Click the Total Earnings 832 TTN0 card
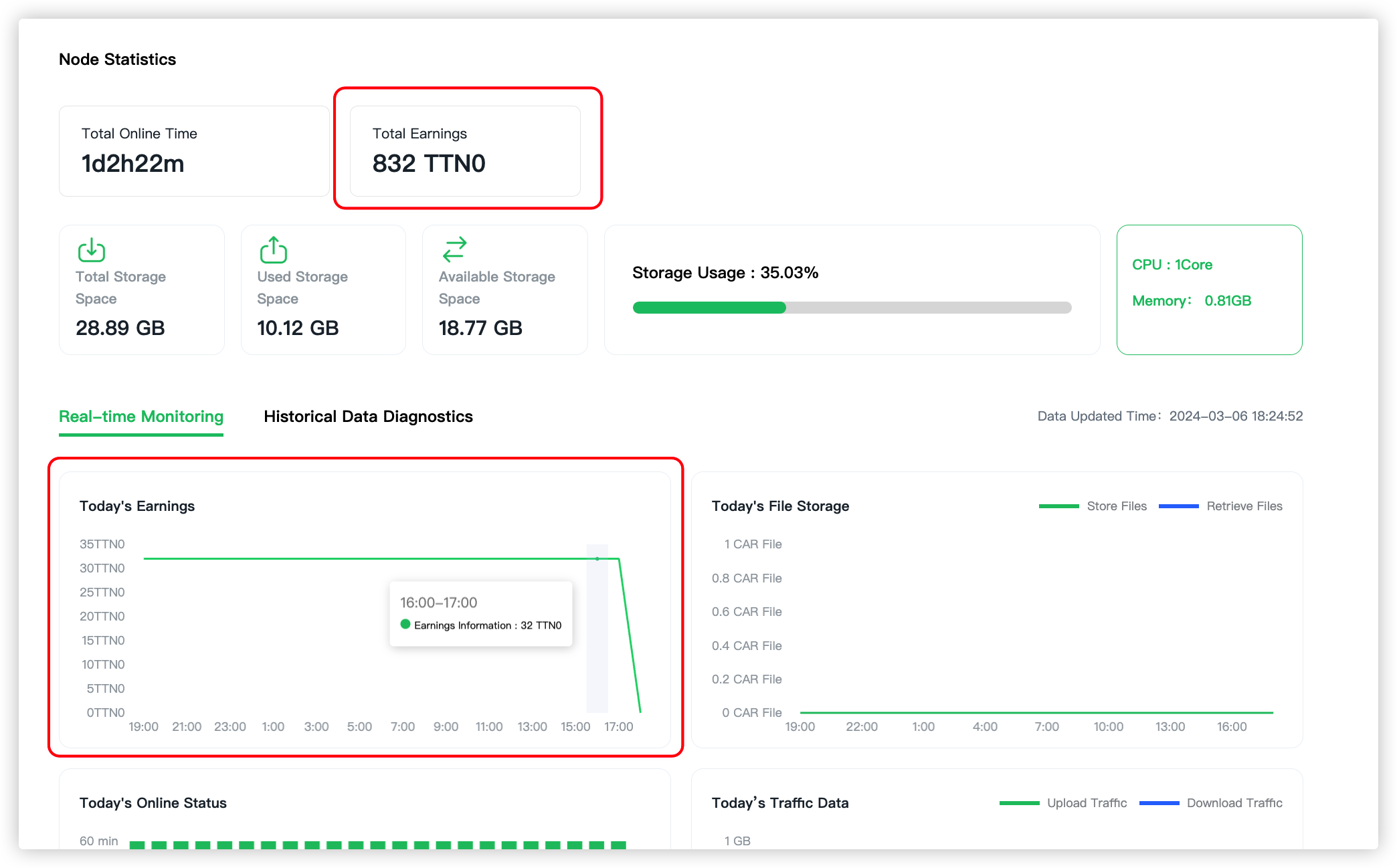The image size is (1397, 868). coord(465,151)
